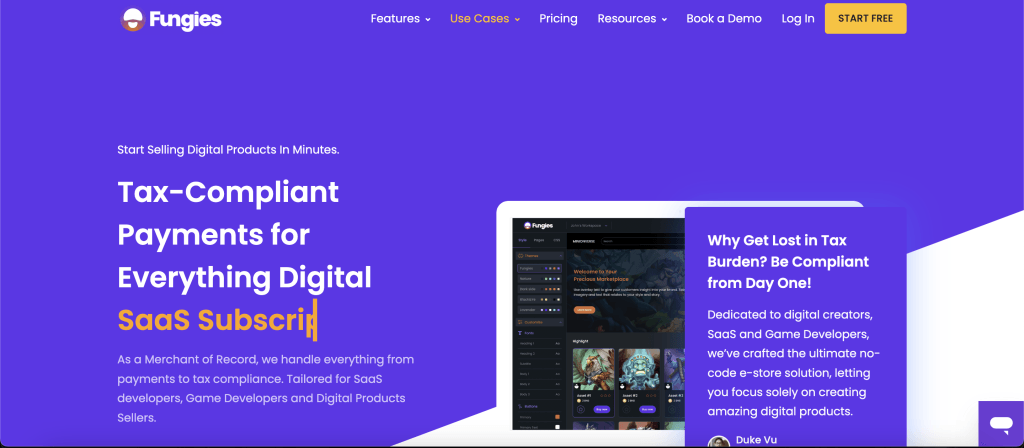Click the marketplace search field in the preview
The height and width of the screenshot is (448, 1024).
[x=643, y=241]
